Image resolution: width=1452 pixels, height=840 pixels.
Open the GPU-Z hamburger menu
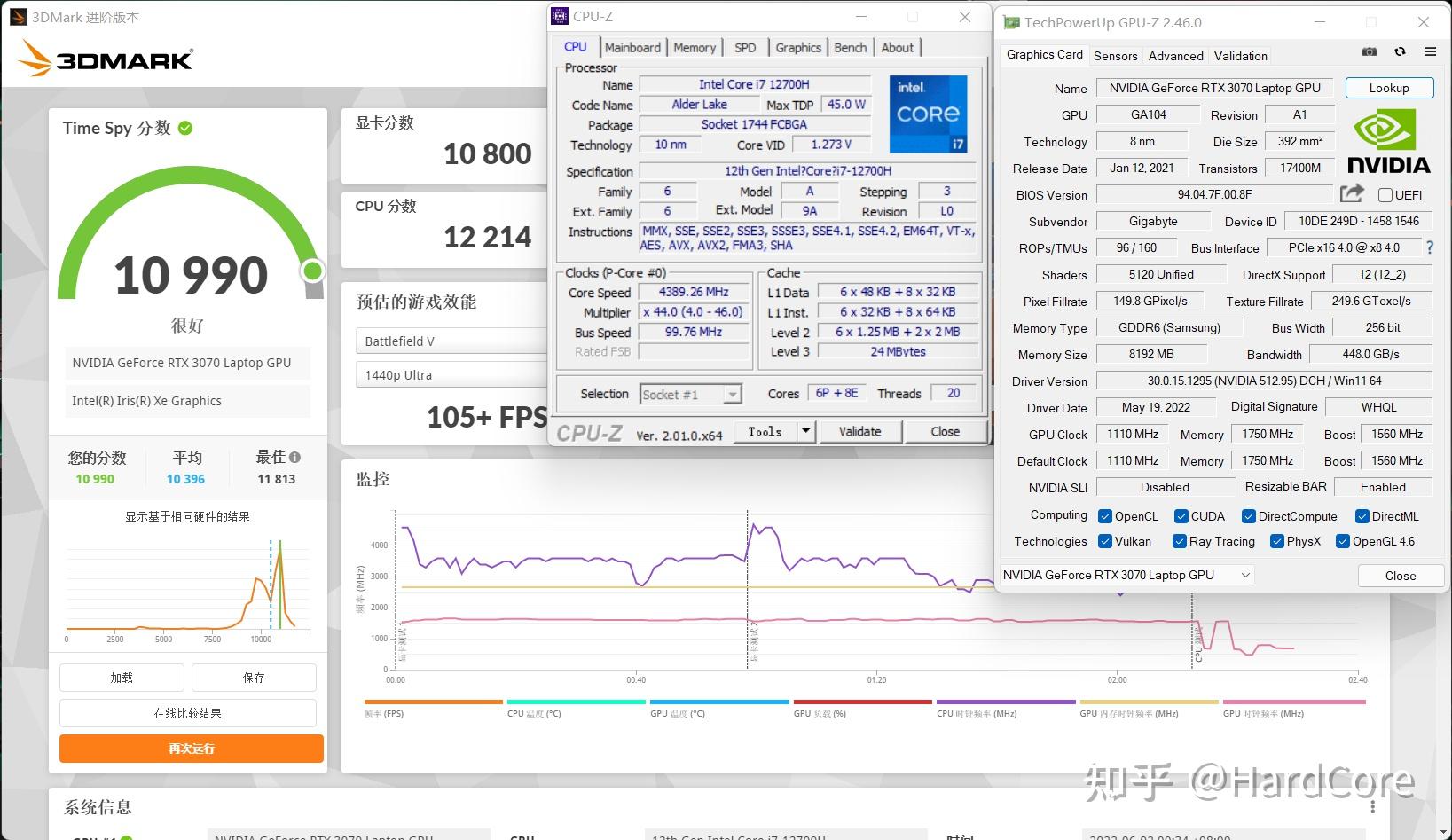(1430, 52)
